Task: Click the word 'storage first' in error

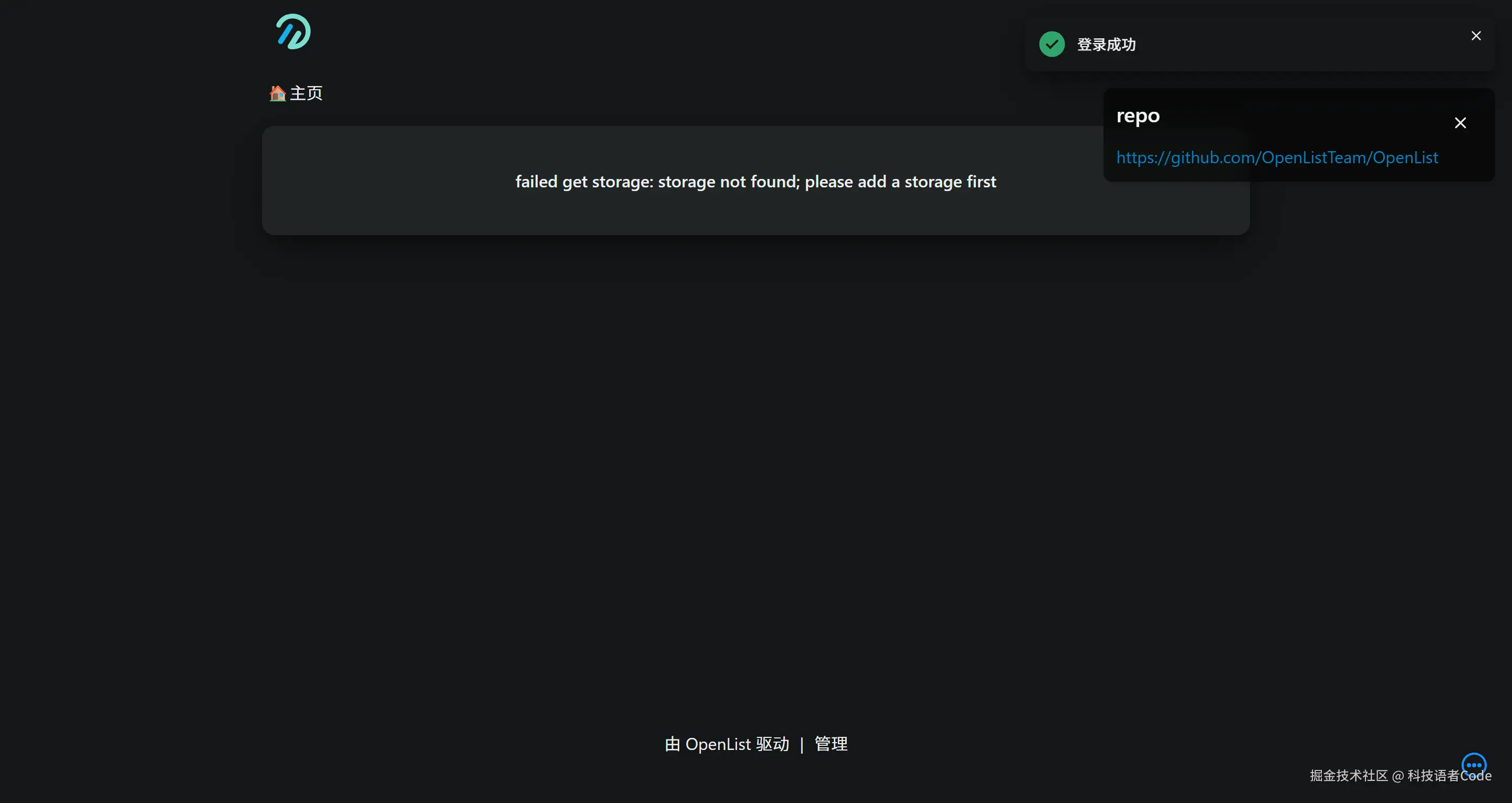Action: [950, 182]
